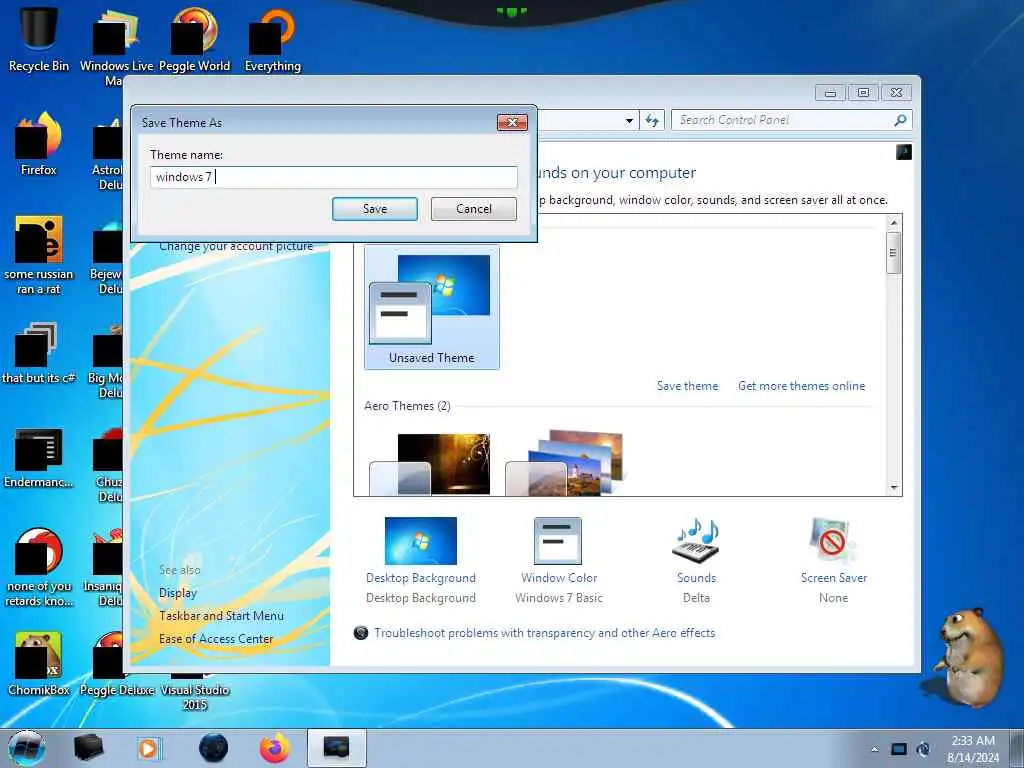Open the media player taskbar icon
This screenshot has height=768, width=1024.
[149, 748]
